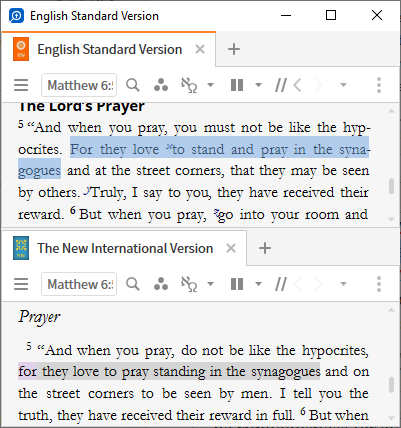401x428 pixels.
Task: Open the NIV panel kebab menu
Action: 379,284
